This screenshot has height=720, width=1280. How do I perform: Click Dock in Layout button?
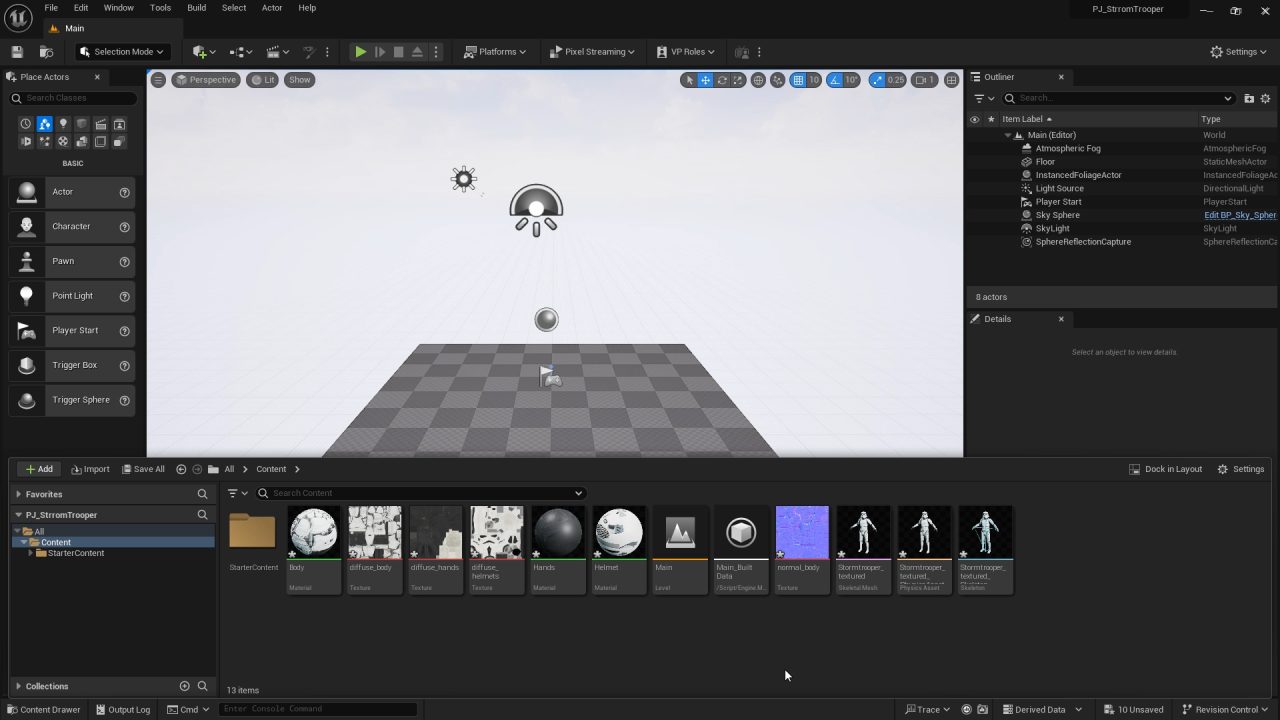(x=1165, y=469)
